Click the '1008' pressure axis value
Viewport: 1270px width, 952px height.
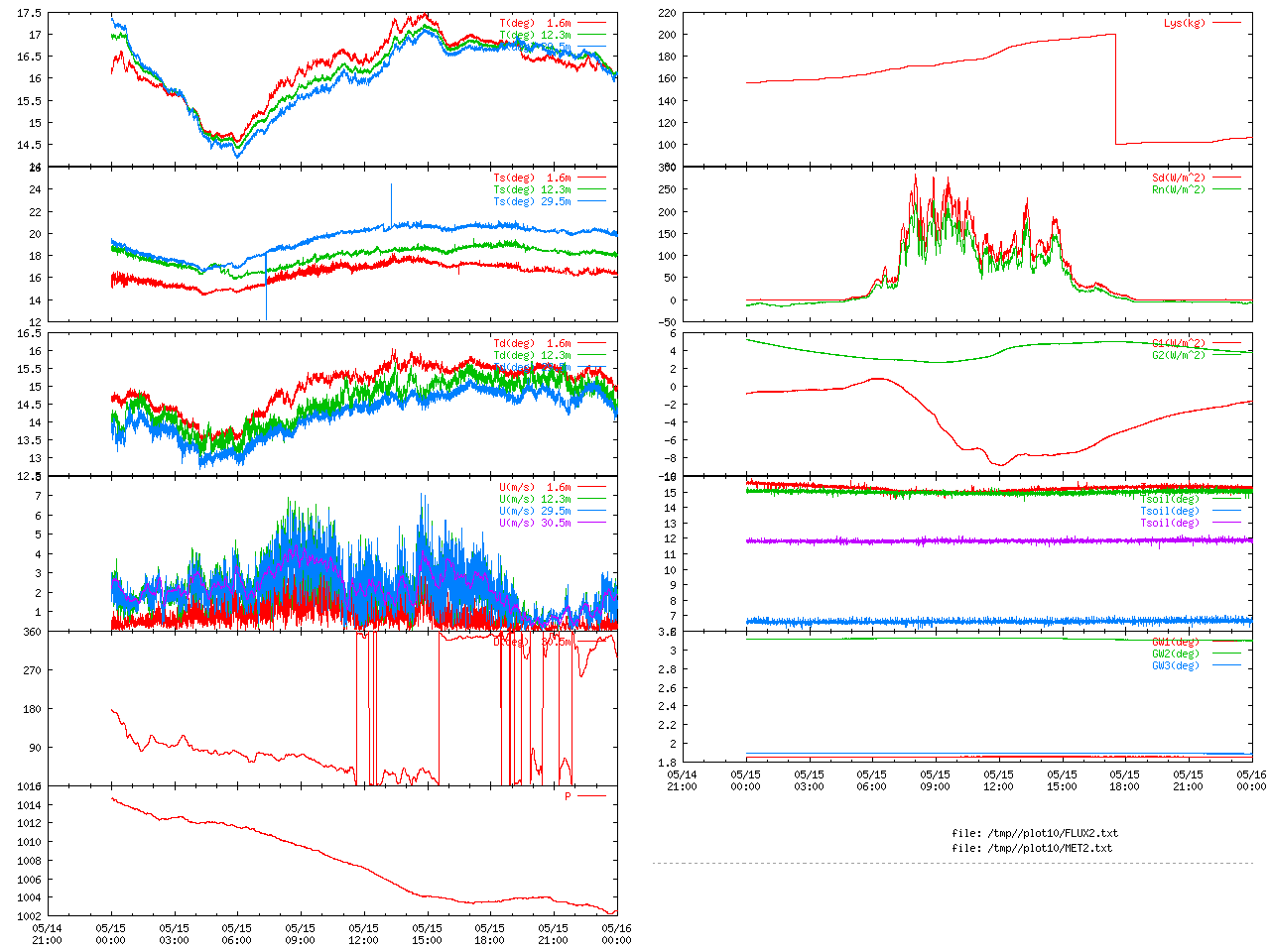coord(30,861)
